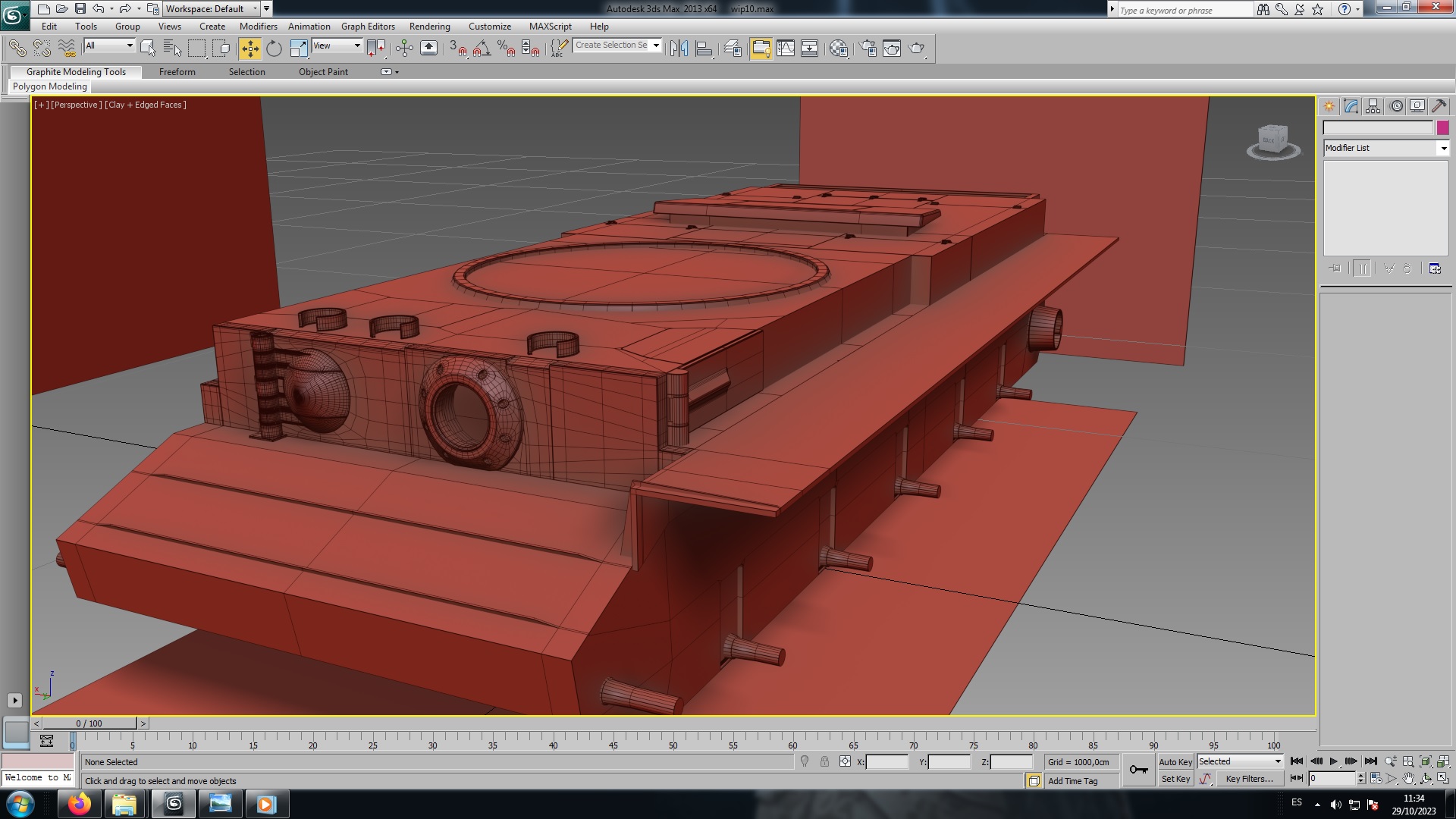This screenshot has height=819, width=1456.
Task: Toggle the 3D Snaps button
Action: (457, 49)
